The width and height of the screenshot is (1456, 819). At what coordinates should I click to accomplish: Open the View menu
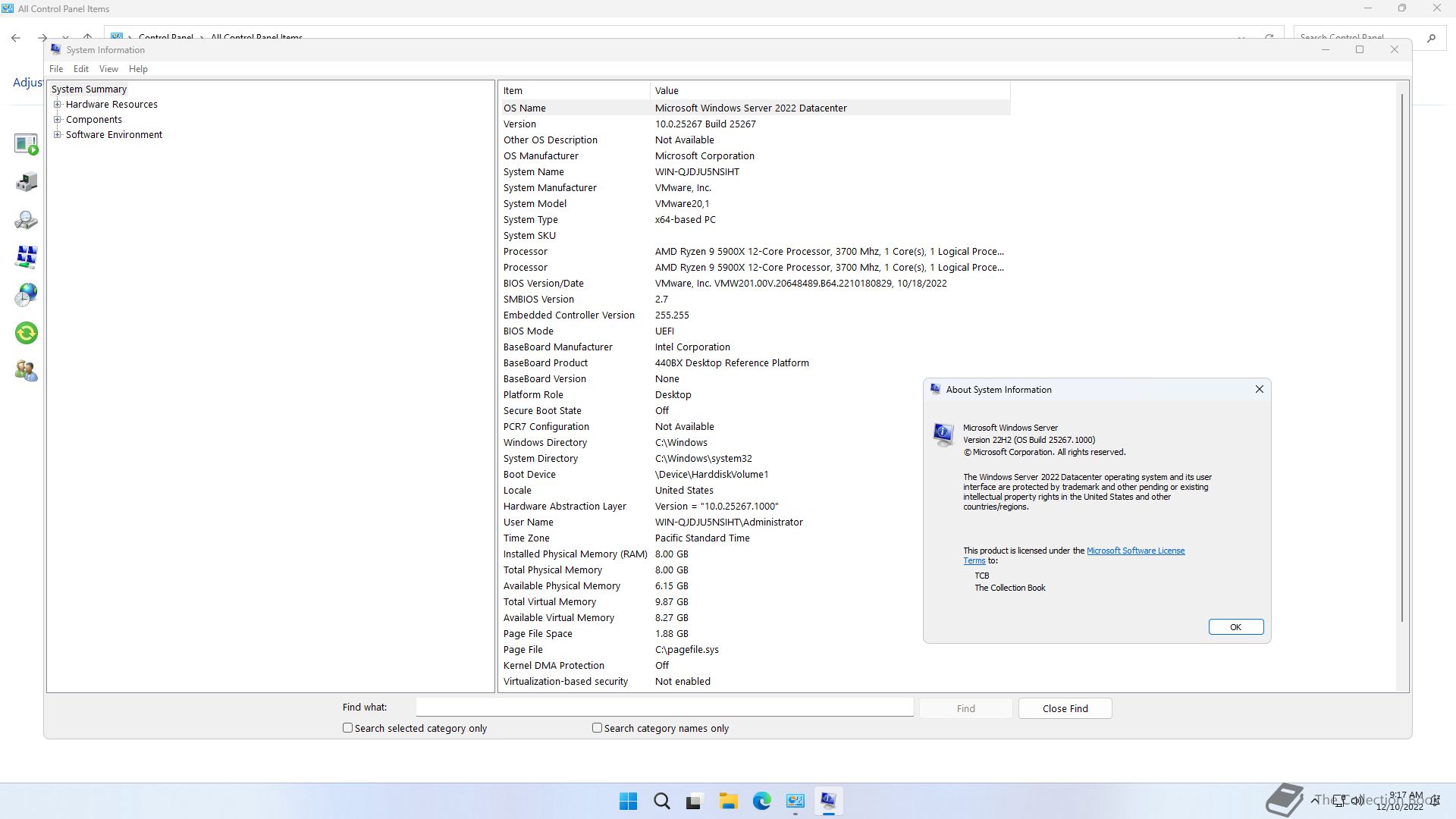coord(108,69)
